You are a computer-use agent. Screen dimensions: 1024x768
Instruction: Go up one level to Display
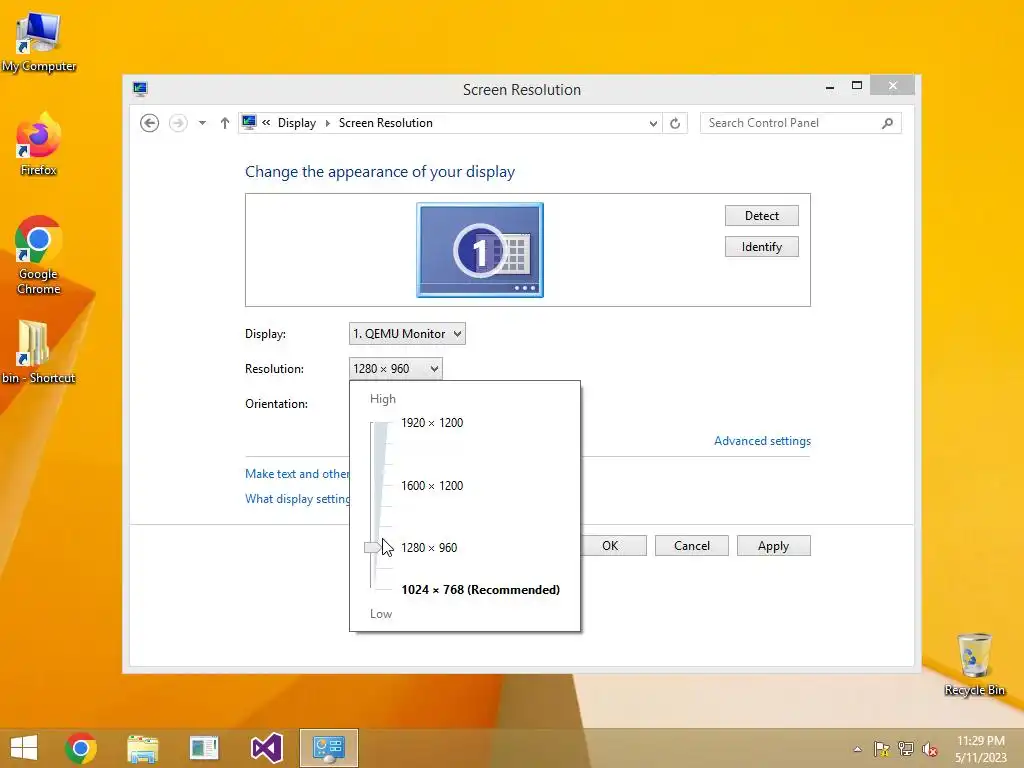pos(225,123)
